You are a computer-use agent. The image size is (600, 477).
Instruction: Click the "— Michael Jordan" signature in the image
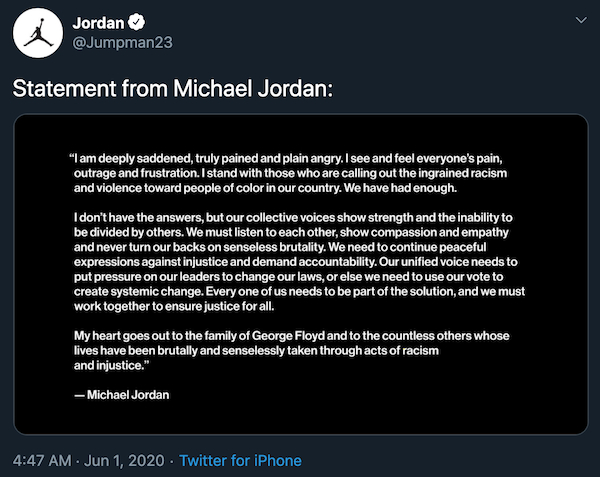[121, 394]
